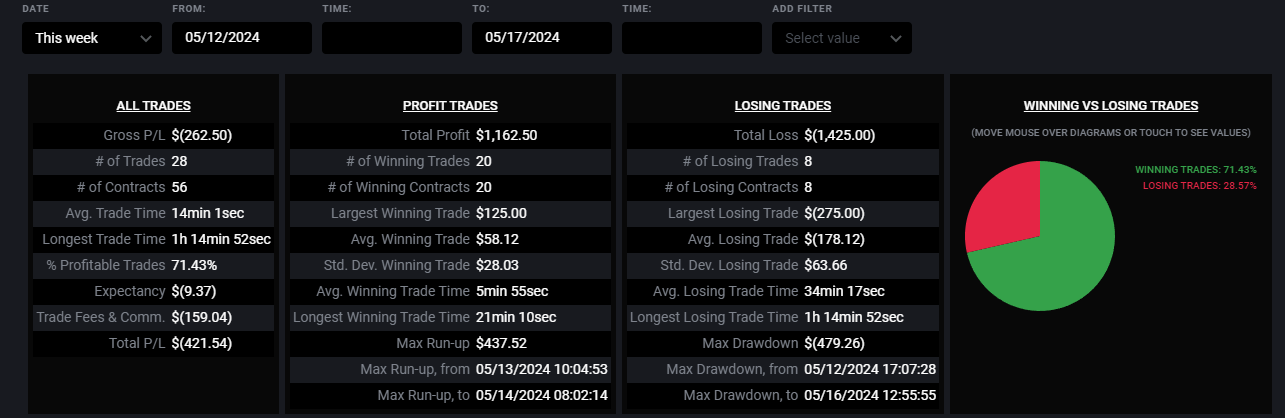The height and width of the screenshot is (418, 1285).
Task: Click the All Trades panel heading
Action: [x=153, y=105]
